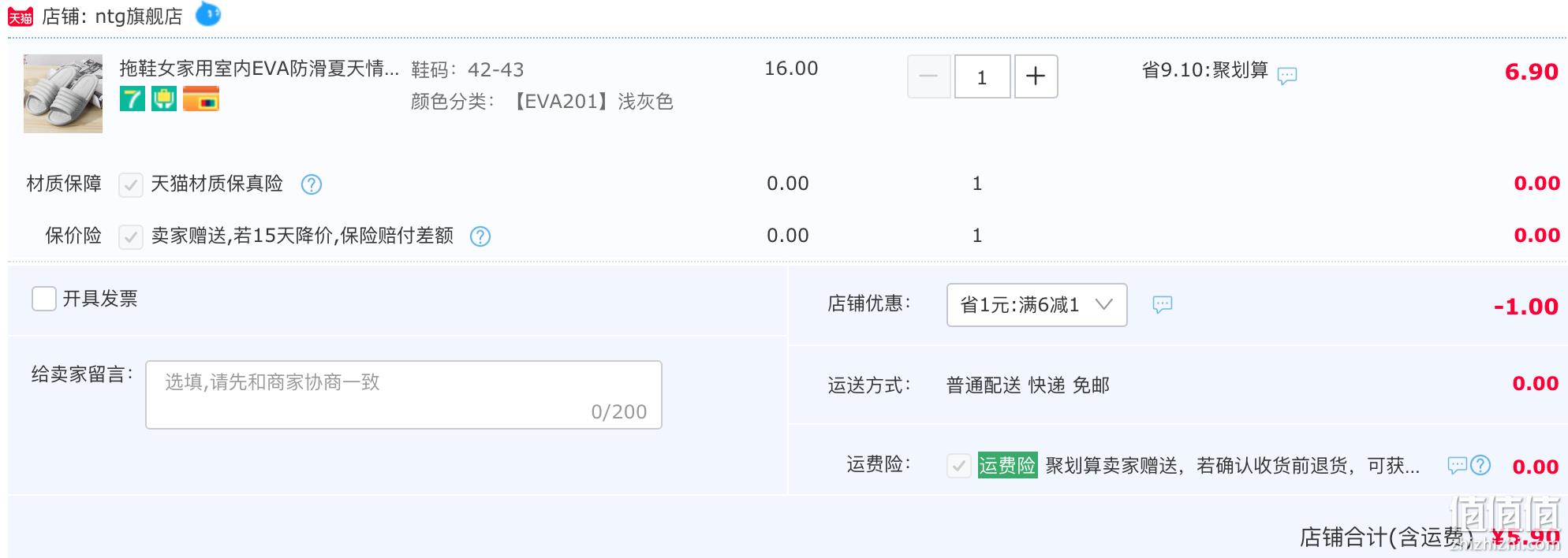Image resolution: width=1568 pixels, height=558 pixels.
Task: Toggle the 运费险 shipping insurance checkbox
Action: pos(958,466)
